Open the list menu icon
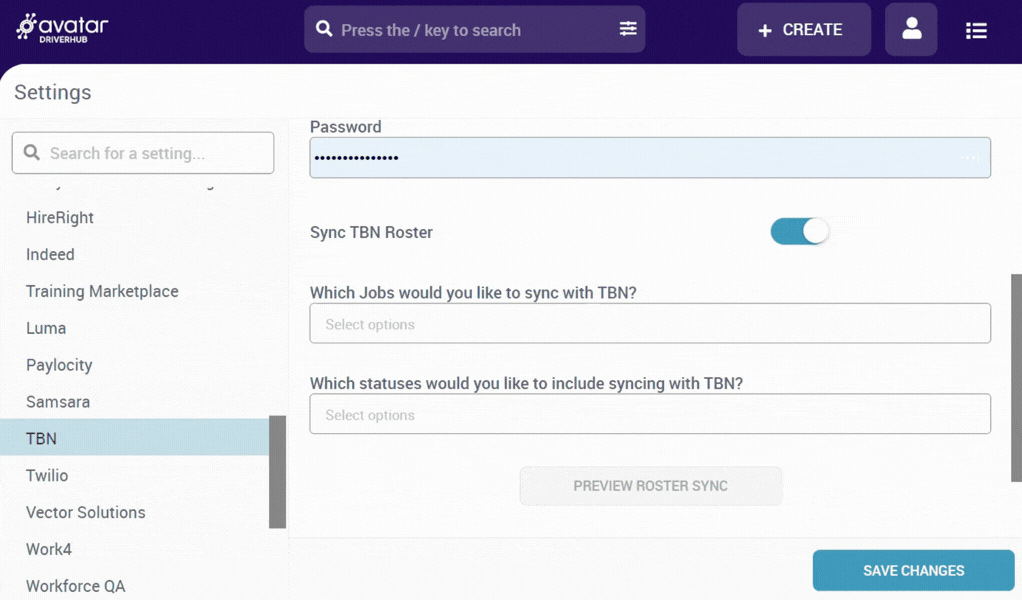 [x=976, y=31]
